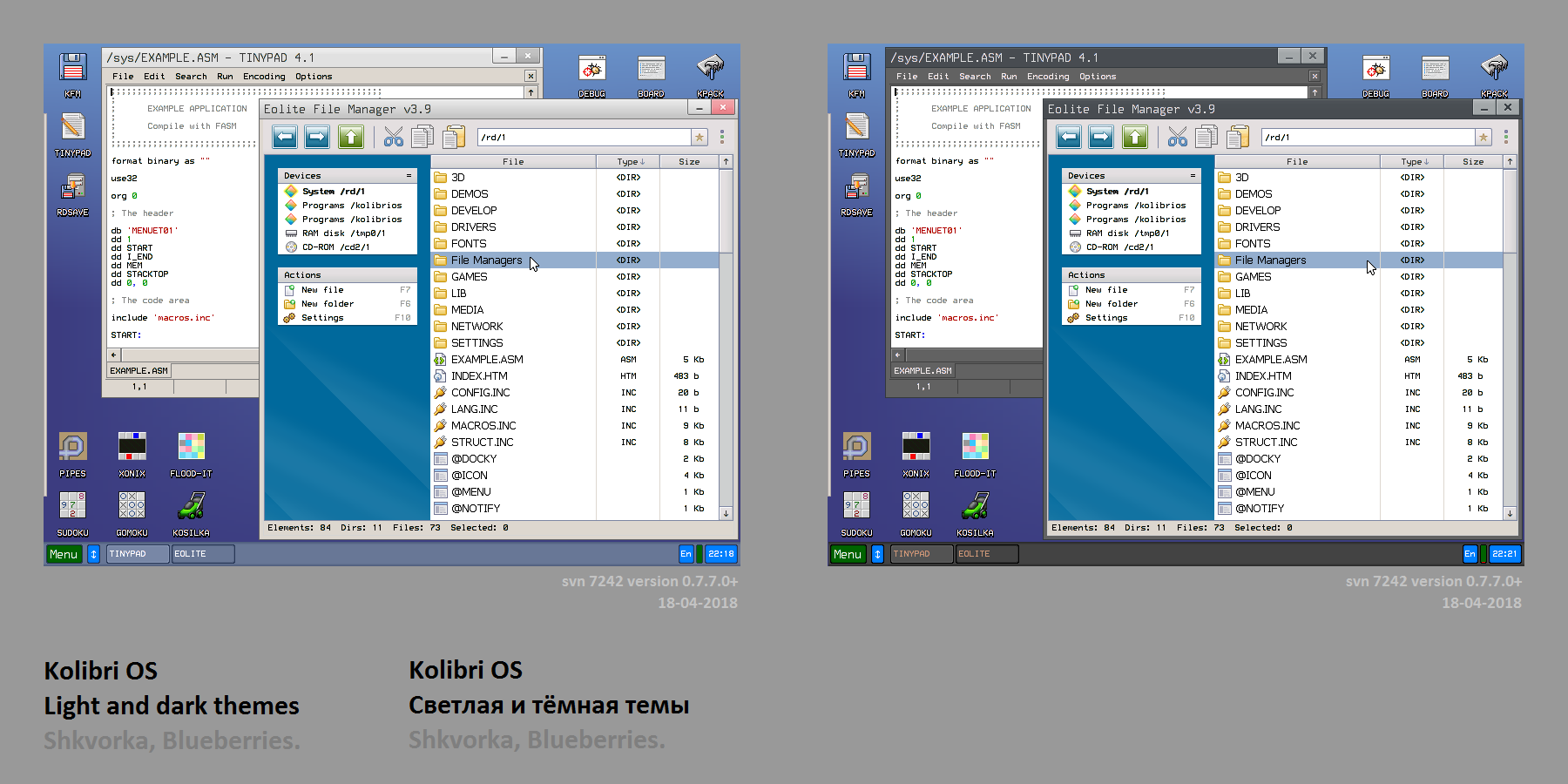The width and height of the screenshot is (1568, 784).
Task: Click En language indicator on light taskbar
Action: pyautogui.click(x=686, y=554)
